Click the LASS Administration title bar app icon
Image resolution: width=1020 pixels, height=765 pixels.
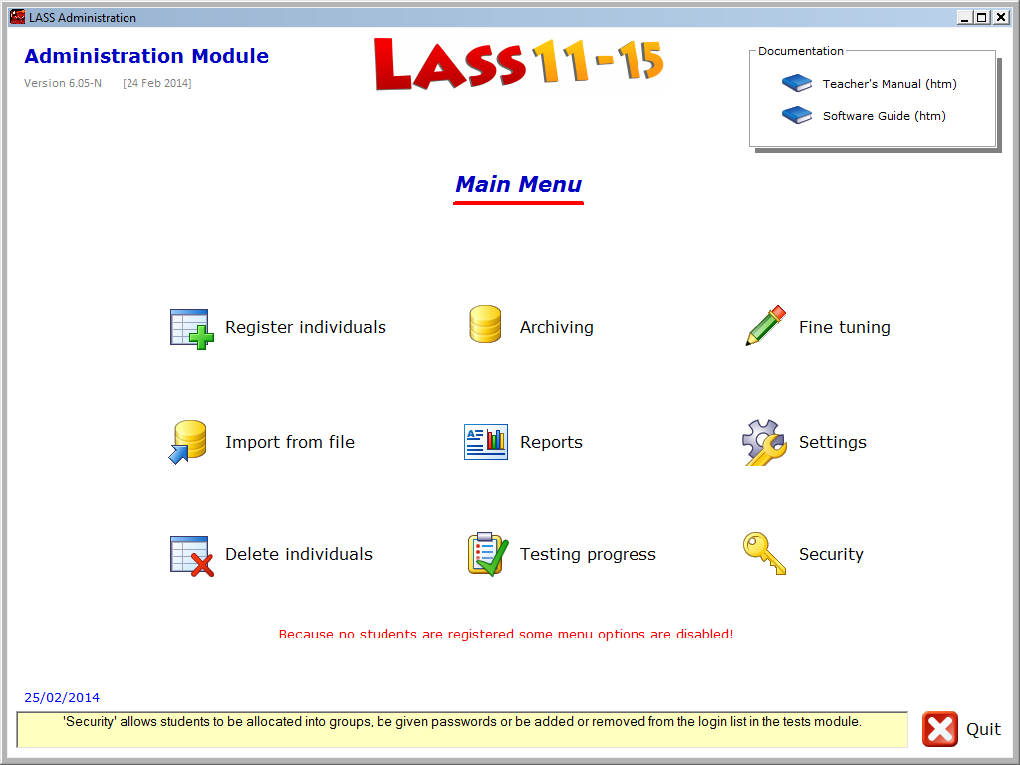[18, 17]
